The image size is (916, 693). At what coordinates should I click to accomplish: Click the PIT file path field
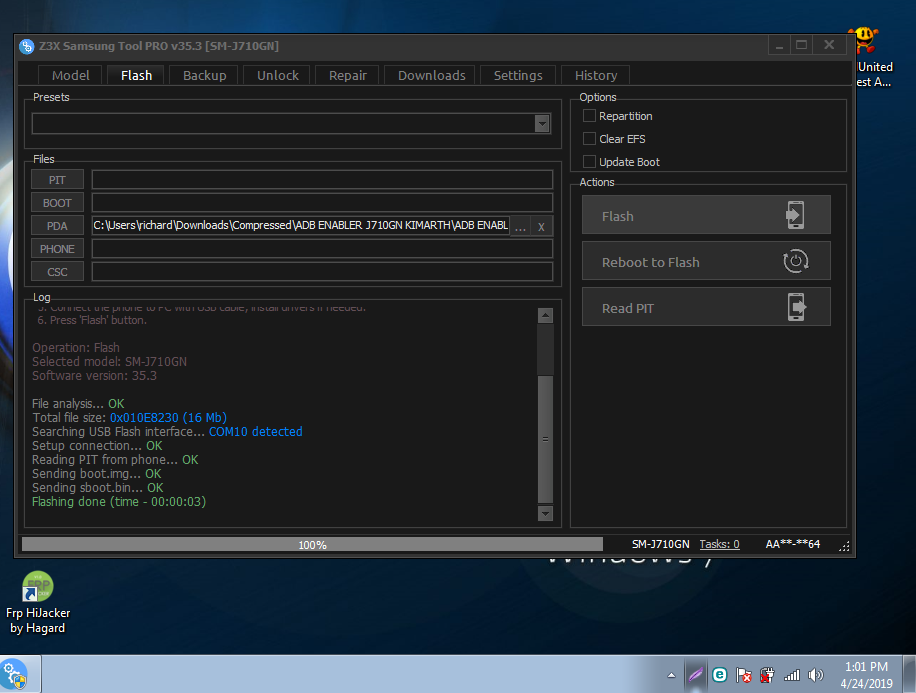click(x=322, y=180)
